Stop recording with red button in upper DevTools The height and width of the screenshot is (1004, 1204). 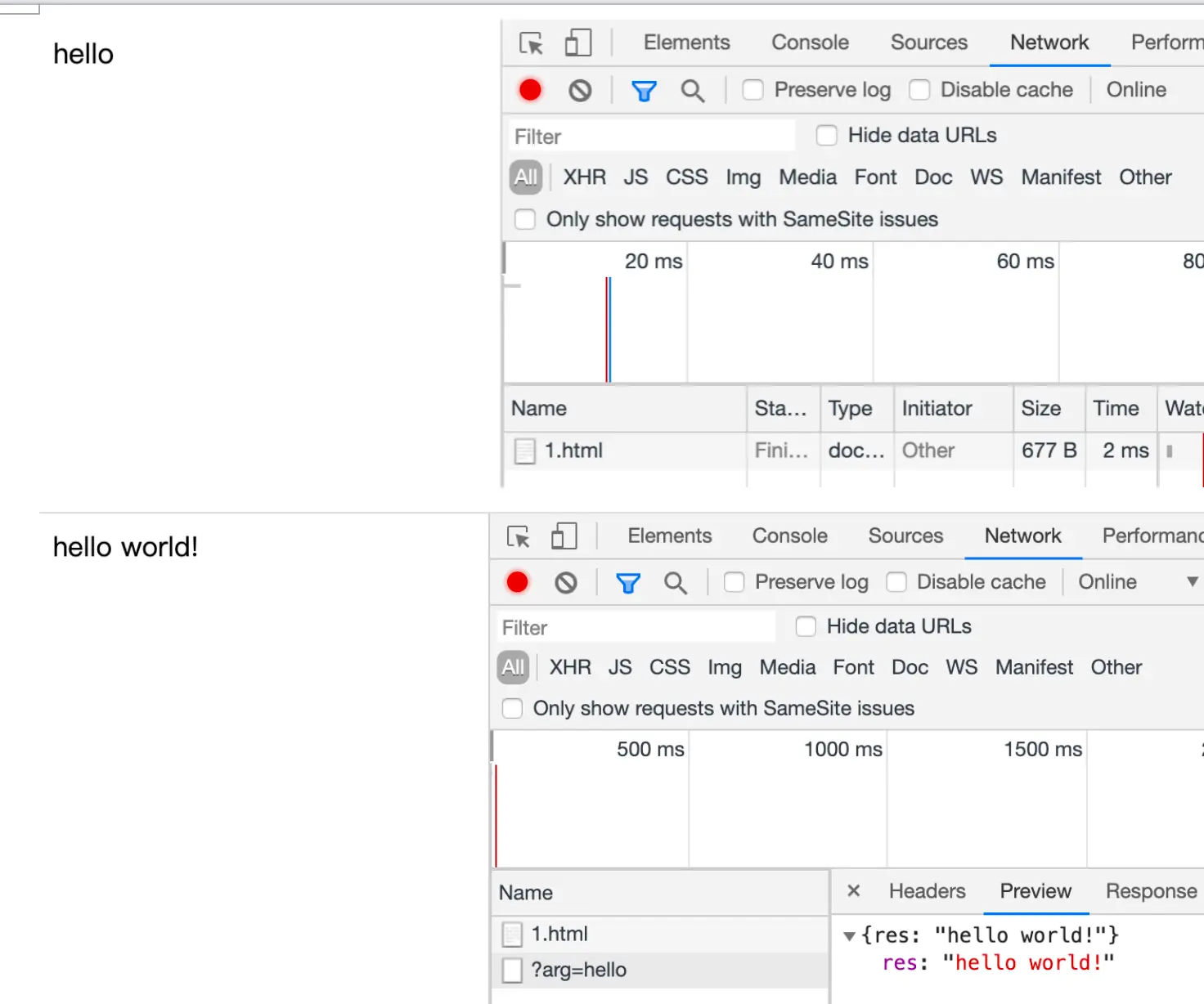click(530, 90)
